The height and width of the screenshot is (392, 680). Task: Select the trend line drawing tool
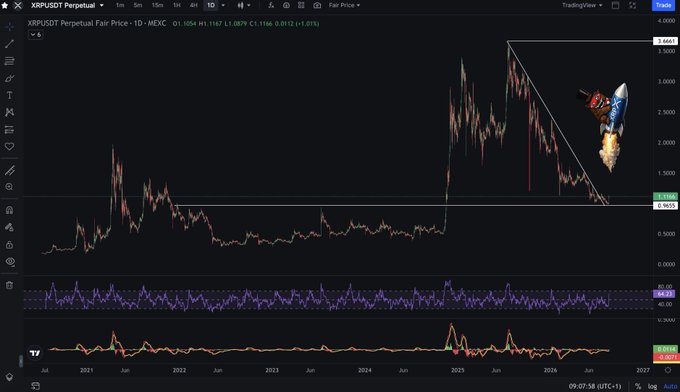tap(9, 44)
